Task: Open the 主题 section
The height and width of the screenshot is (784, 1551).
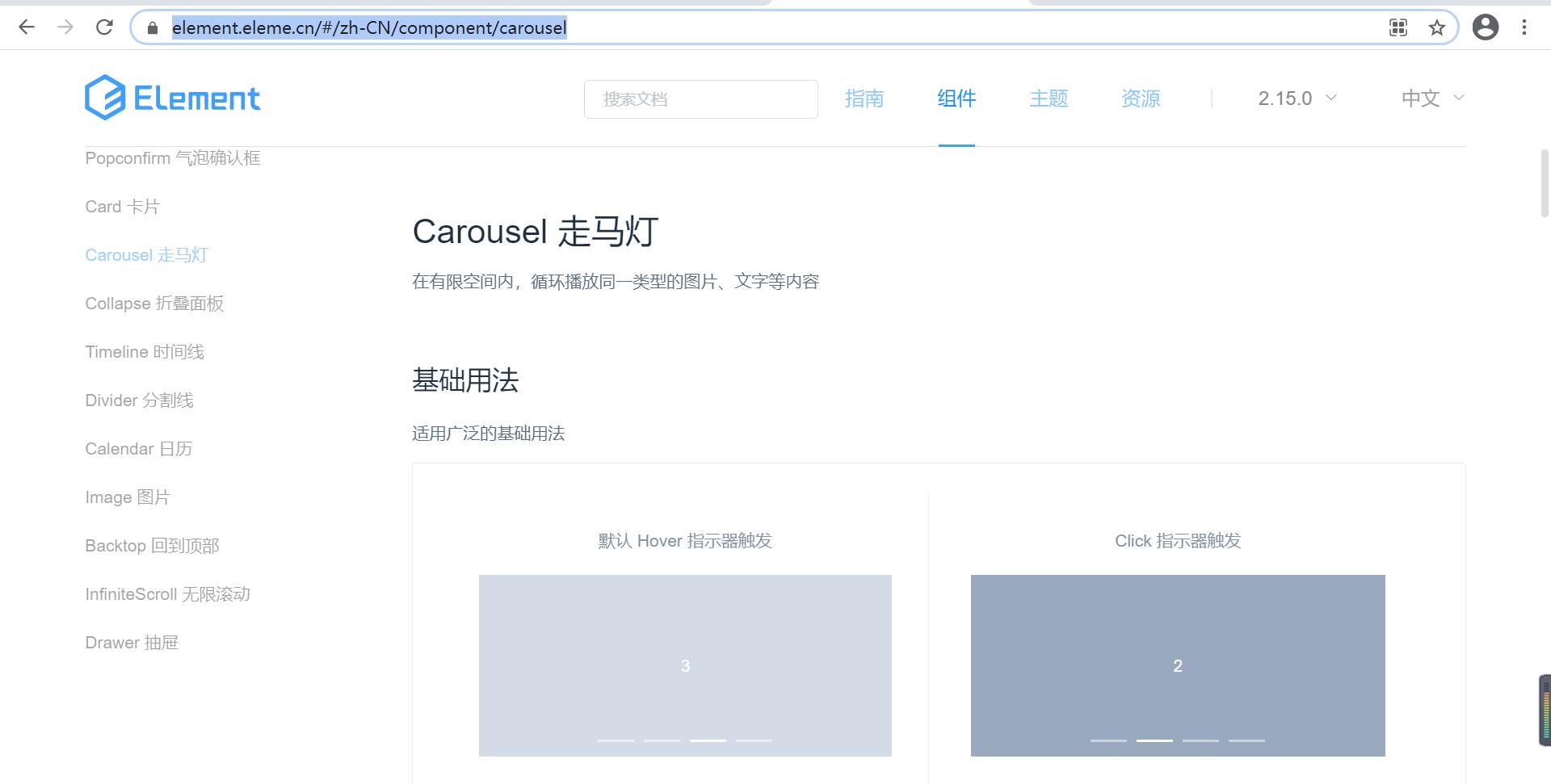Action: 1049,98
